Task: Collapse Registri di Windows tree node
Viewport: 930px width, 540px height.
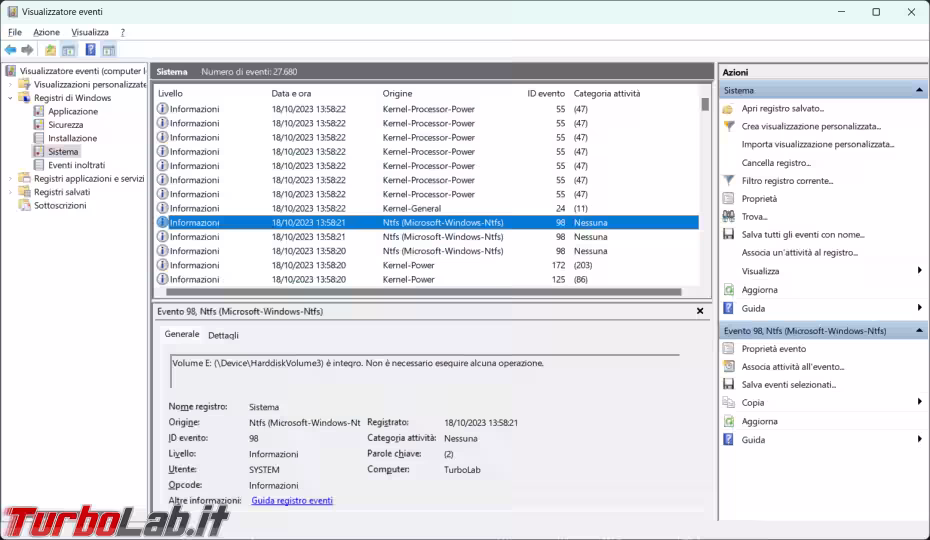Action: tap(10, 98)
